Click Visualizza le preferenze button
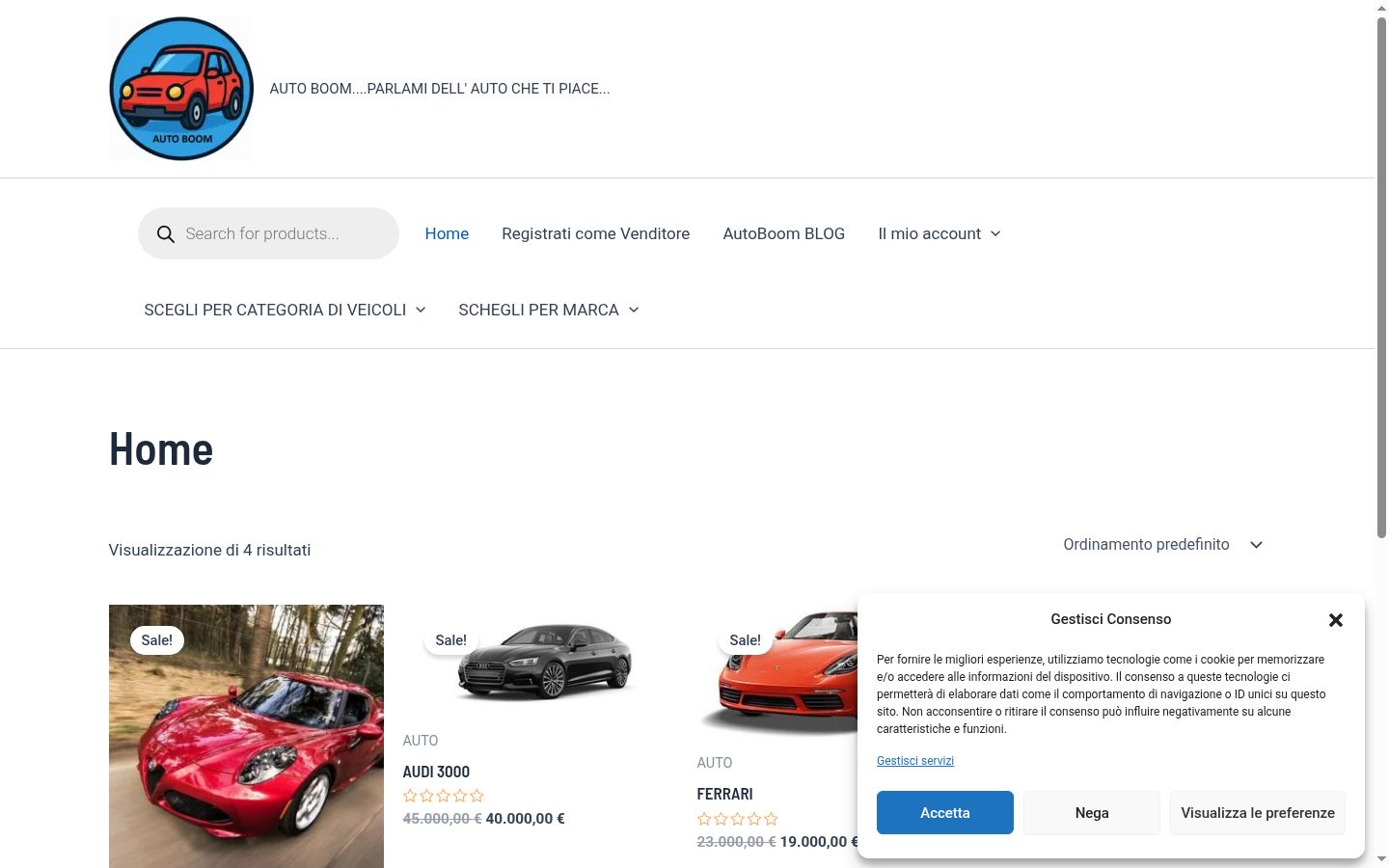The height and width of the screenshot is (868, 1389). coord(1258,813)
